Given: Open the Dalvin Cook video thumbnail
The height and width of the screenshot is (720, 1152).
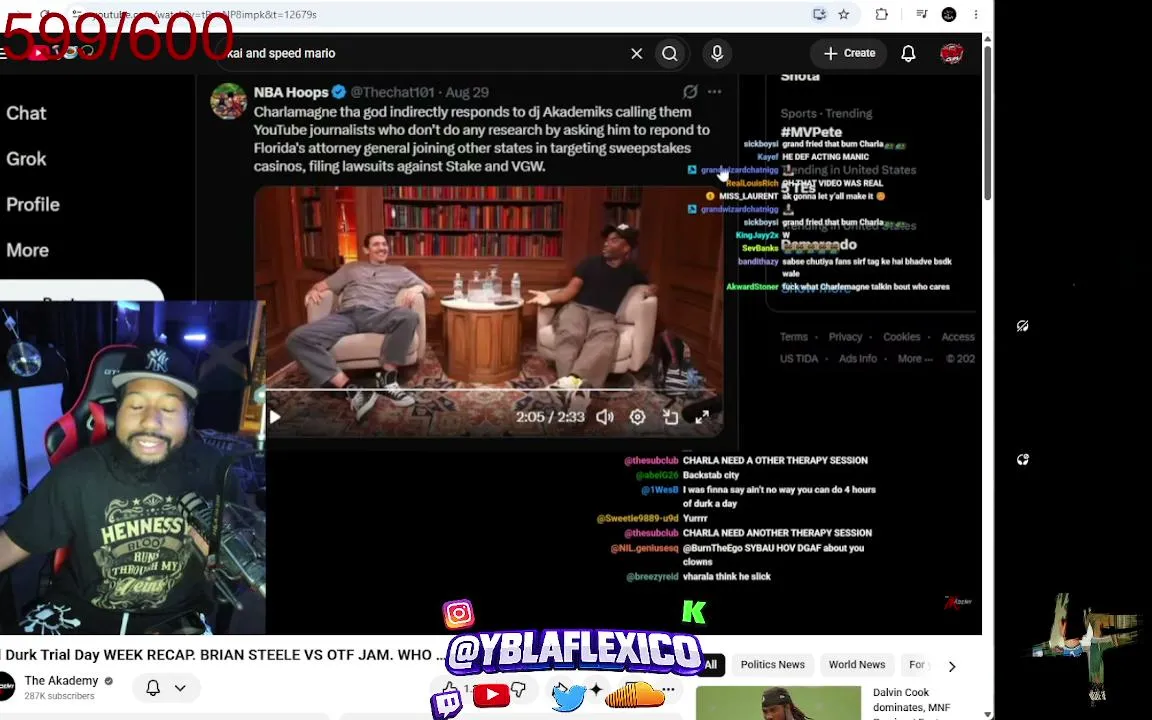Looking at the screenshot, I should click(778, 703).
